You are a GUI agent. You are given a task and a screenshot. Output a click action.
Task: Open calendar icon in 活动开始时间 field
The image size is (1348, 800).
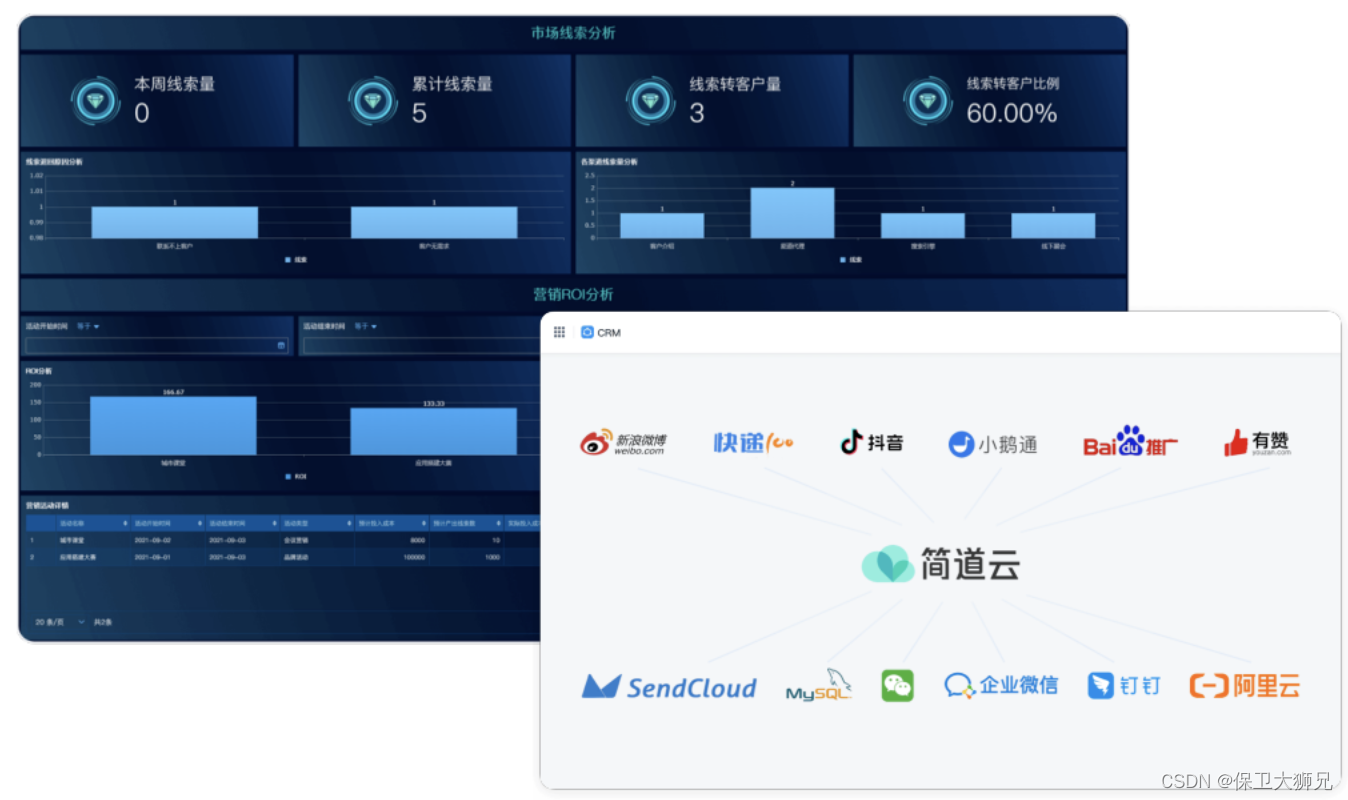point(281,346)
